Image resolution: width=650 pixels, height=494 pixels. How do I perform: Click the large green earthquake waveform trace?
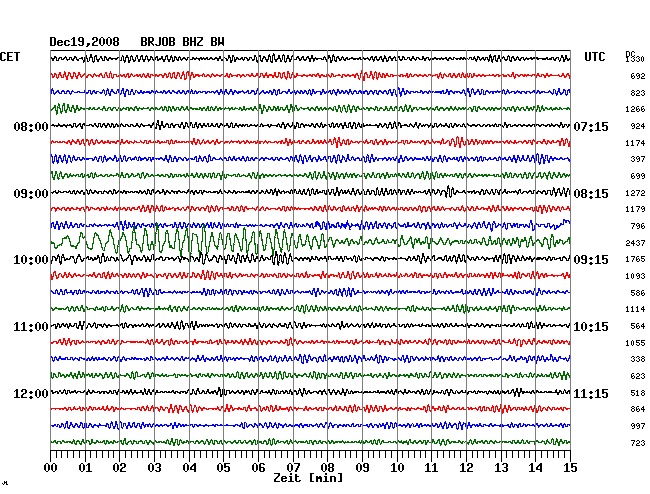[x=310, y=241]
